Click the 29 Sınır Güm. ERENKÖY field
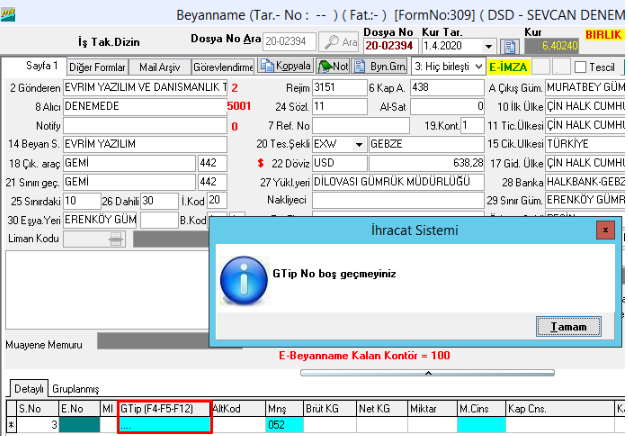This screenshot has width=628, height=436. click(585, 200)
